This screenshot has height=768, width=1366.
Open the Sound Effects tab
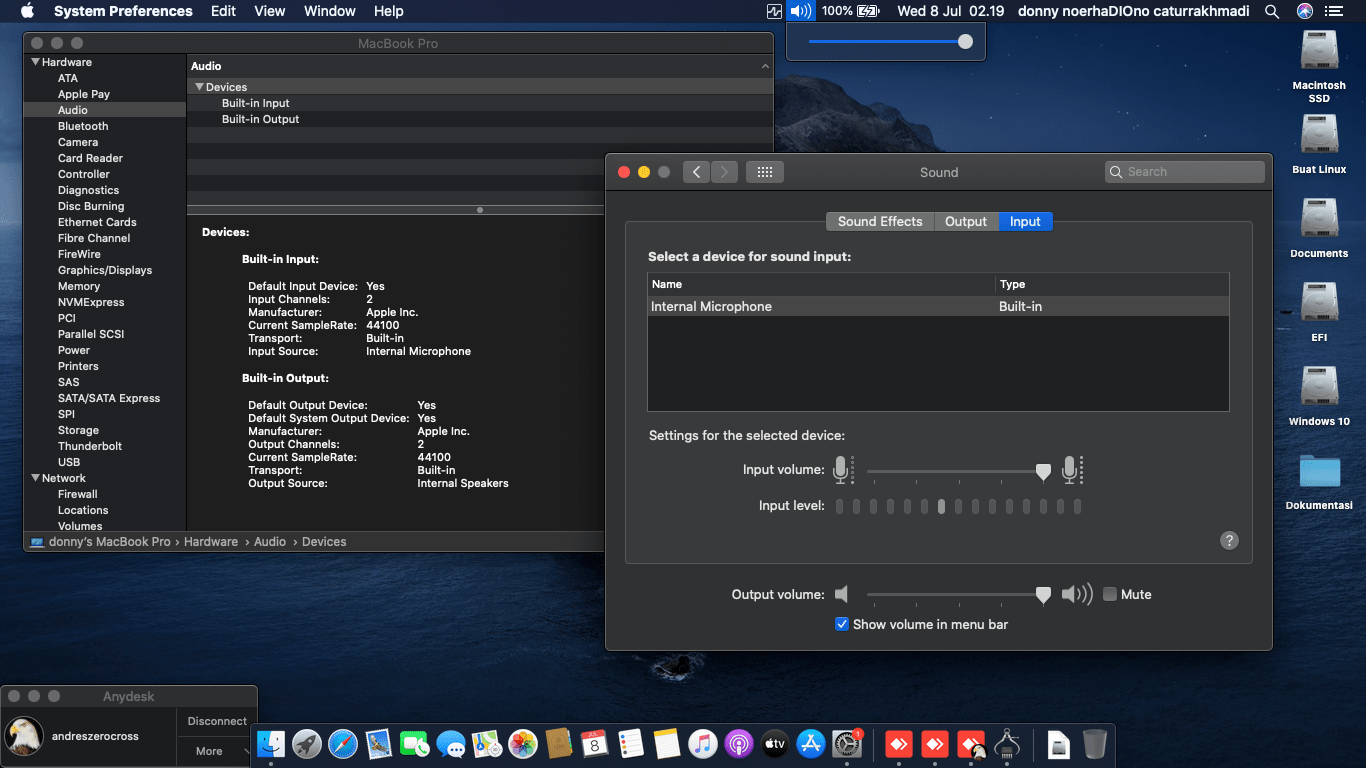pyautogui.click(x=880, y=221)
